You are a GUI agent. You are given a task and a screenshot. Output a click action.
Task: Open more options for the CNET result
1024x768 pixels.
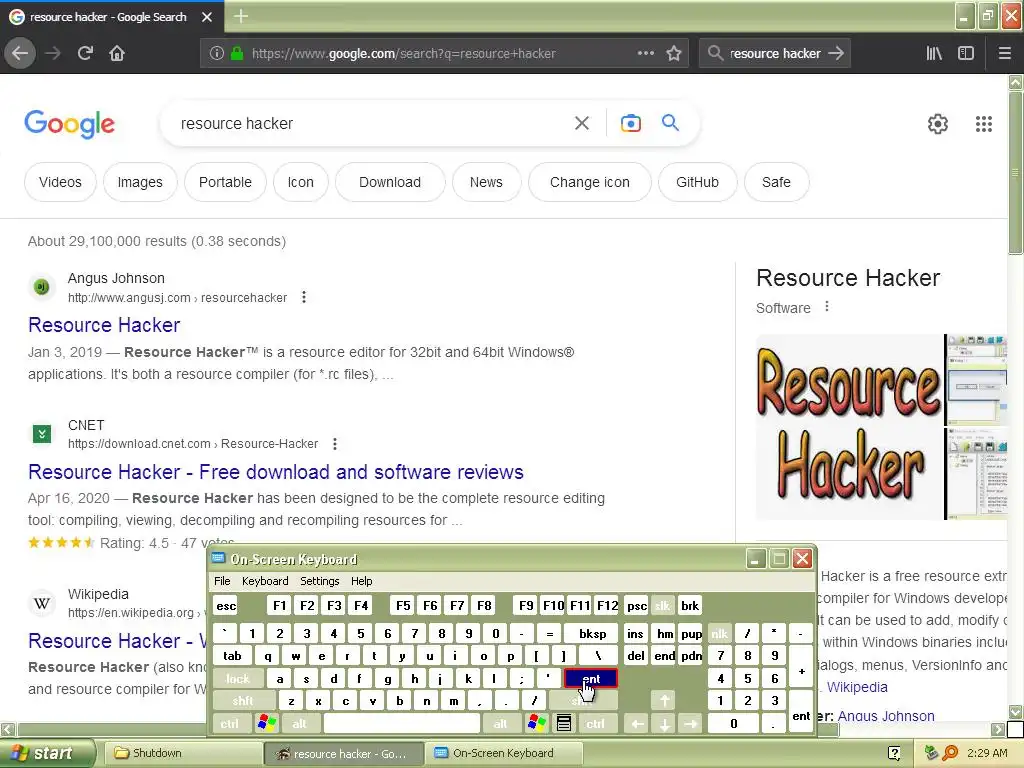[334, 444]
